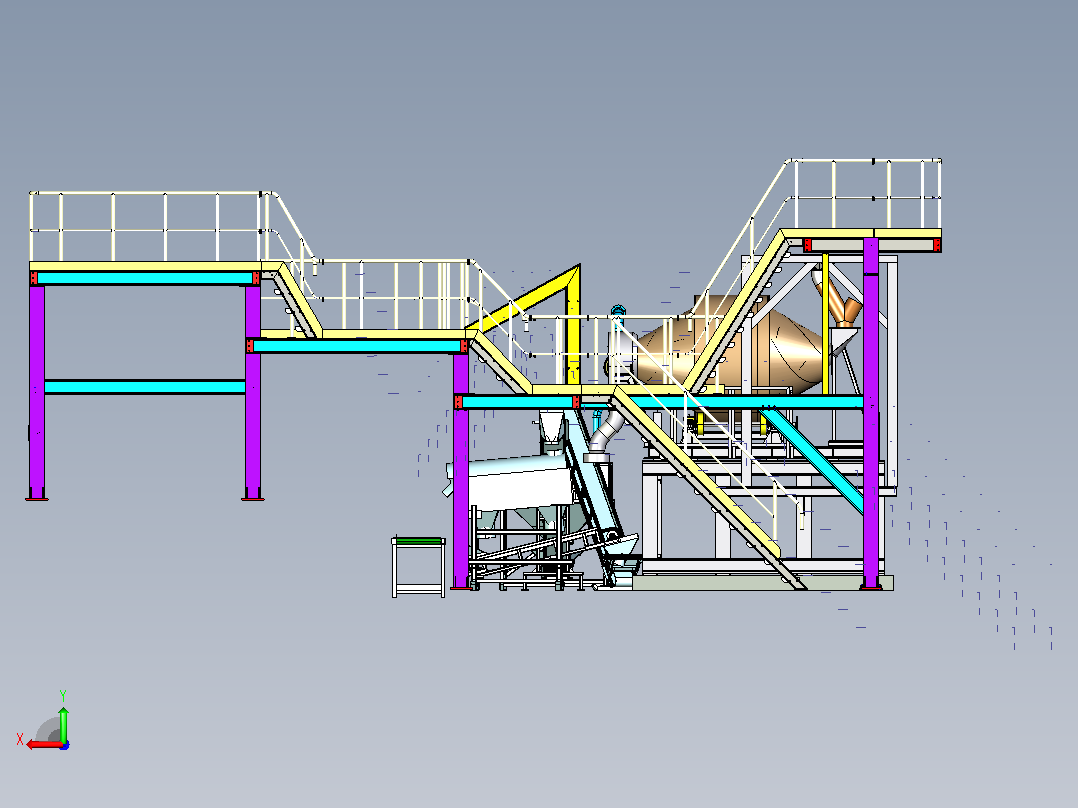Select the small green-topped table
1078x808 pixels.
click(x=418, y=567)
